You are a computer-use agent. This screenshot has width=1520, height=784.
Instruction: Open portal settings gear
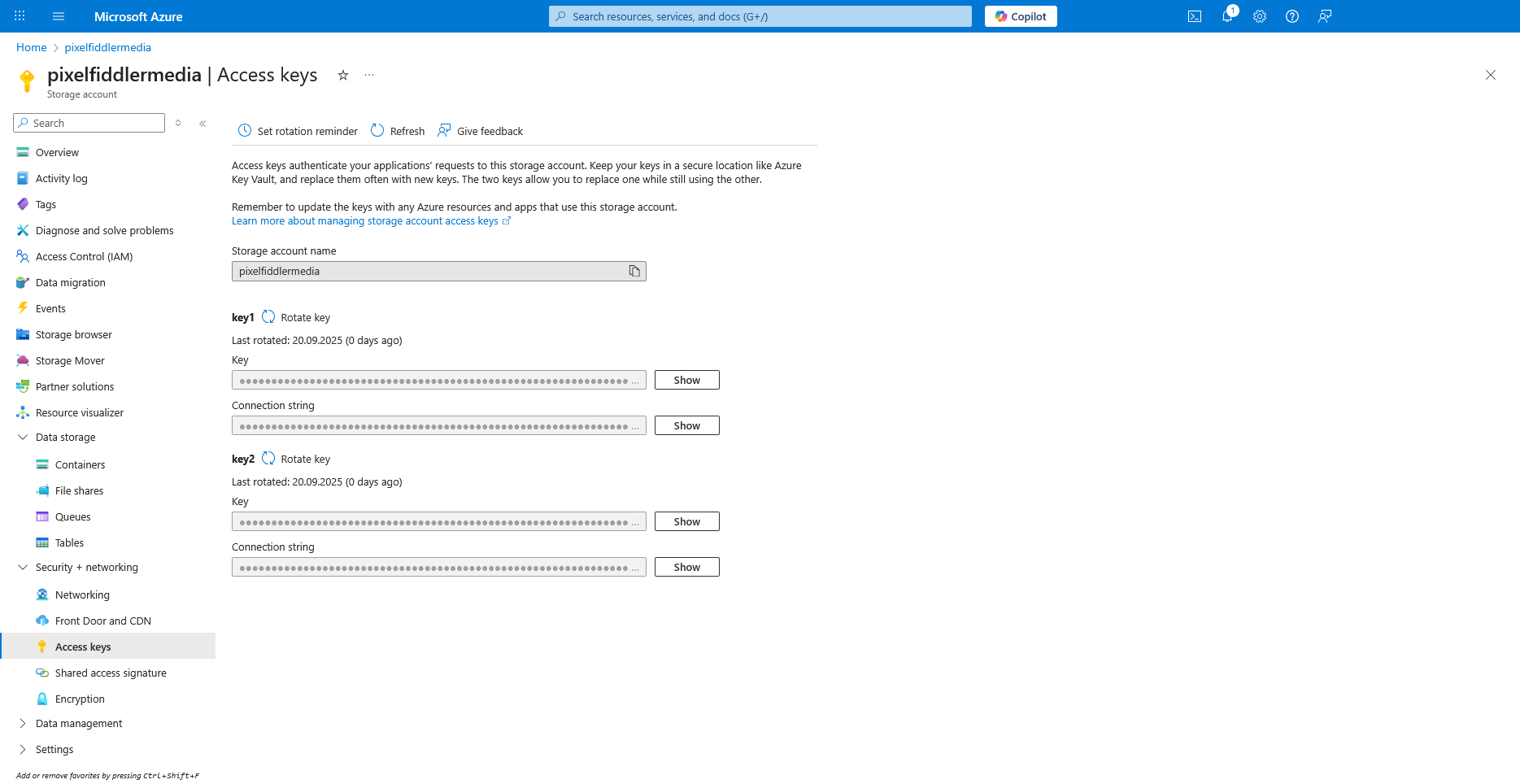click(x=1259, y=16)
